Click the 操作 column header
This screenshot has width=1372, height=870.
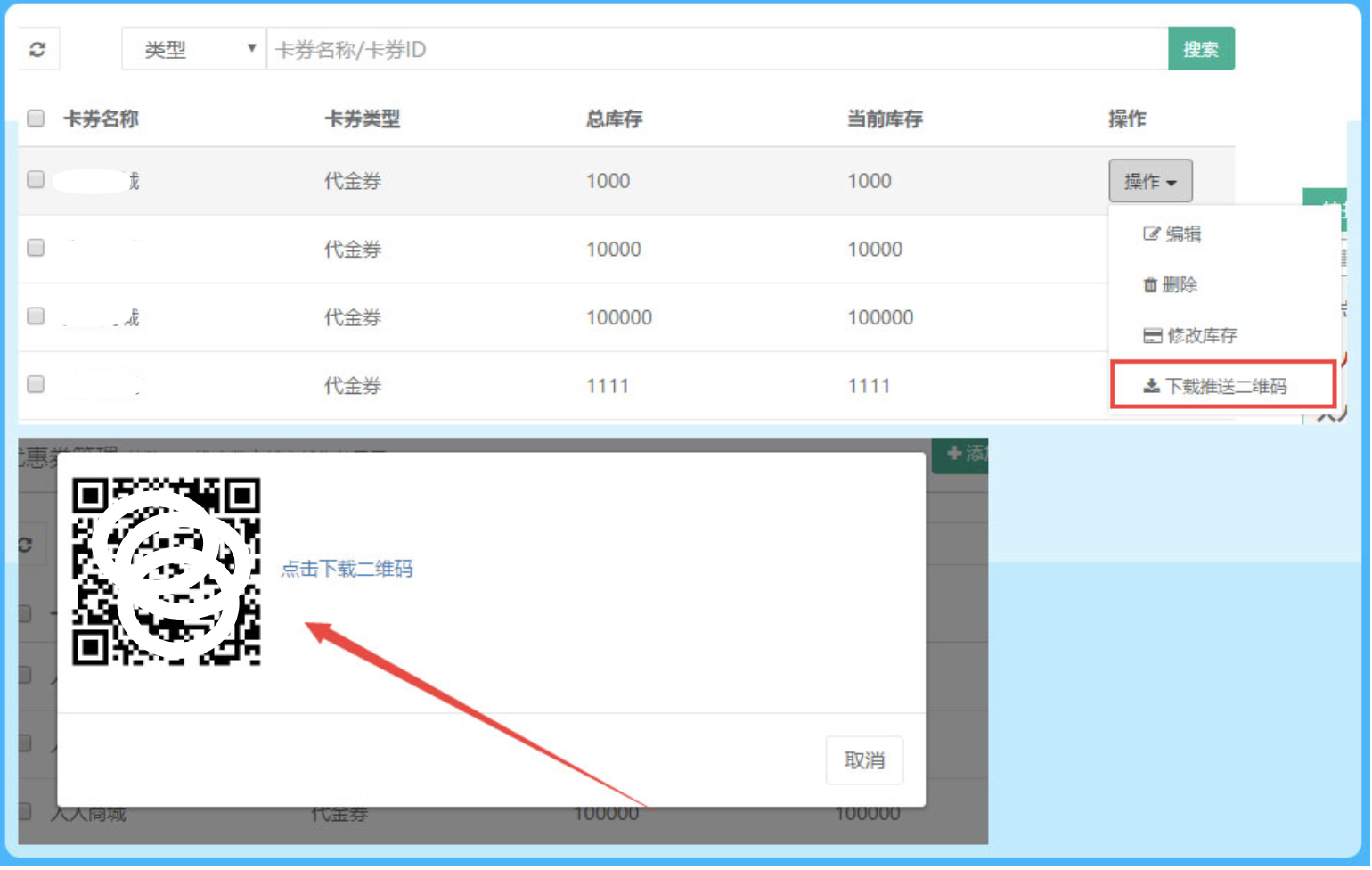[1129, 119]
